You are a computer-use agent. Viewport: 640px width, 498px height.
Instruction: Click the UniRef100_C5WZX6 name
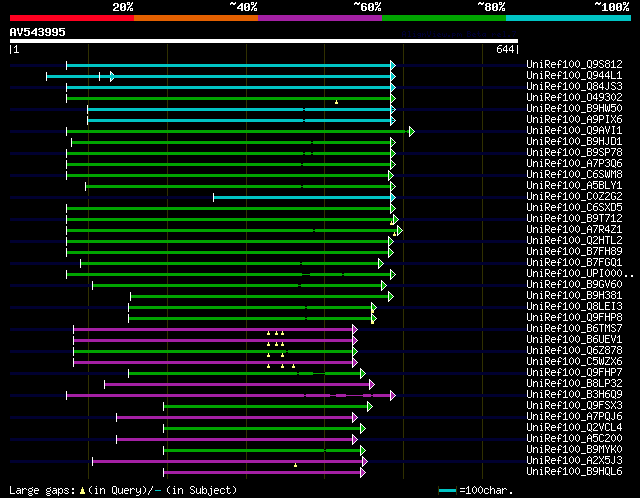(x=574, y=362)
